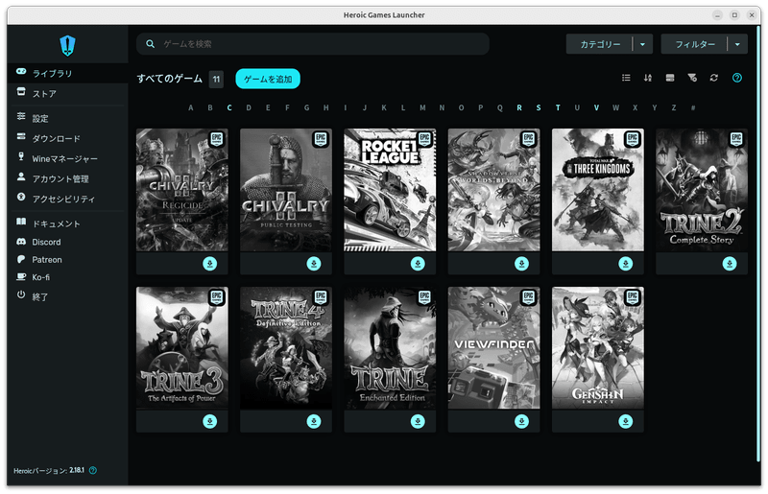The height and width of the screenshot is (494, 768).
Task: Click the refresh library icon
Action: point(714,78)
